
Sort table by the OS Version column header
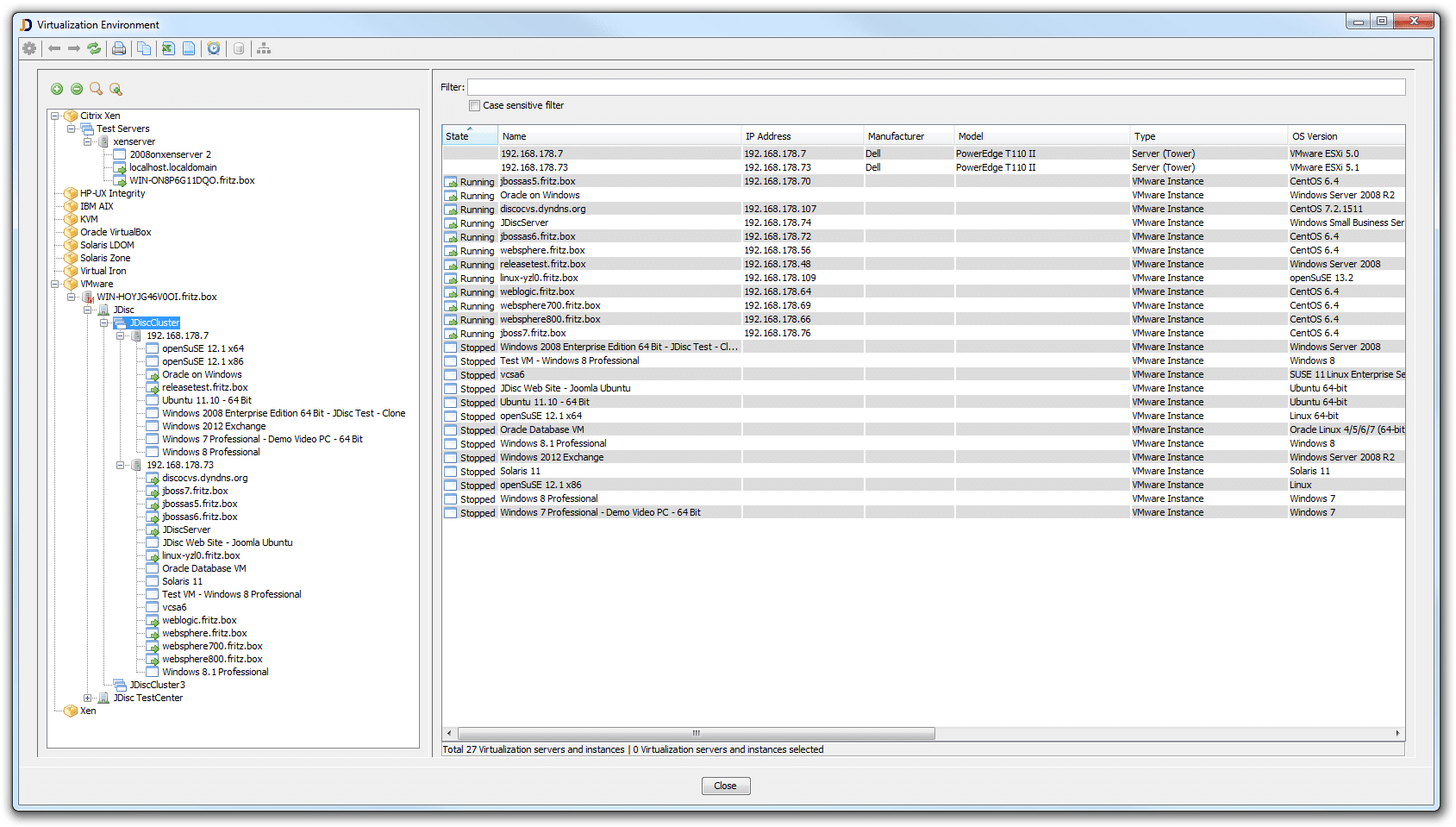tap(1345, 136)
